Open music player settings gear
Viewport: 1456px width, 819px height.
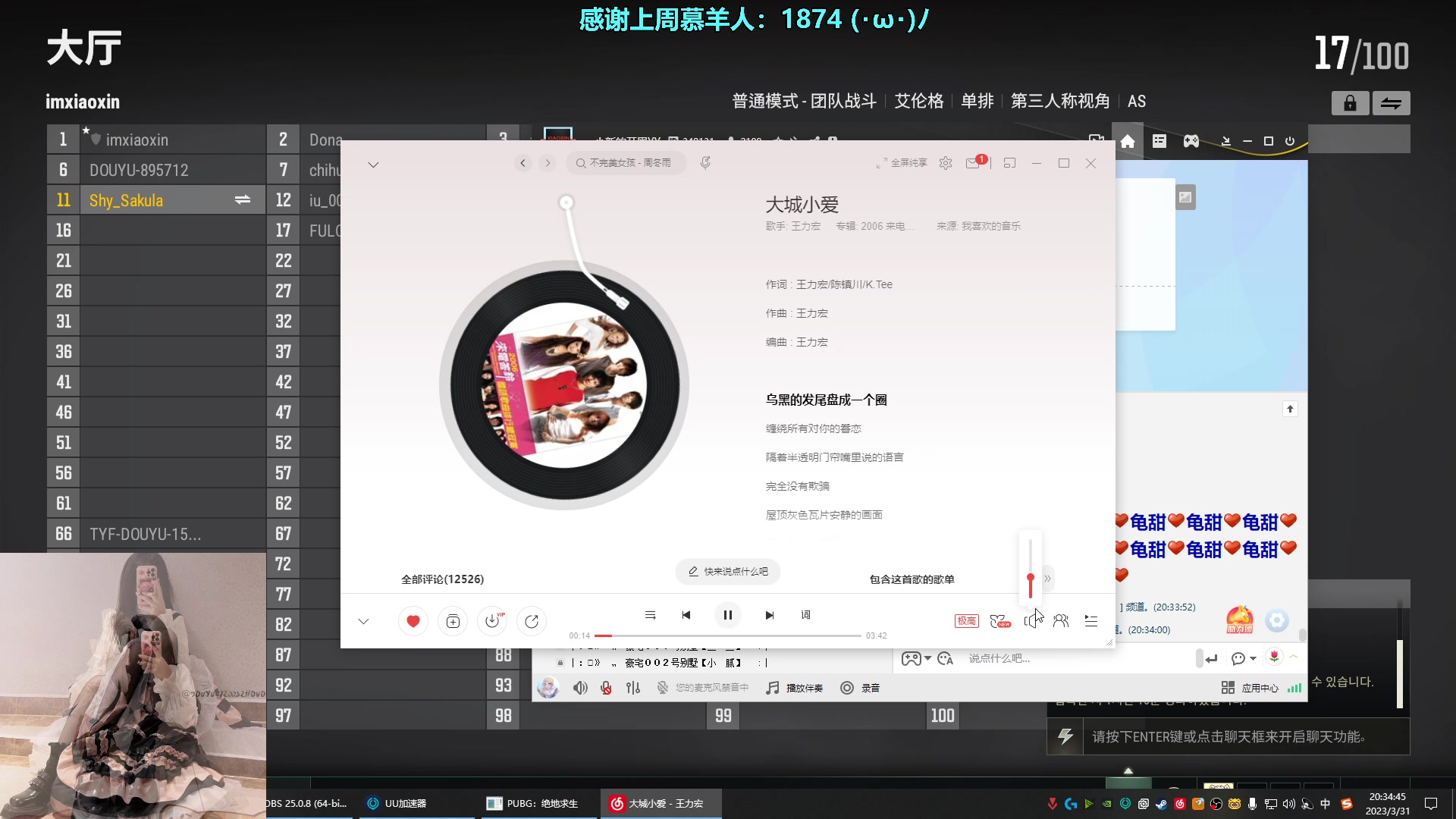(946, 163)
